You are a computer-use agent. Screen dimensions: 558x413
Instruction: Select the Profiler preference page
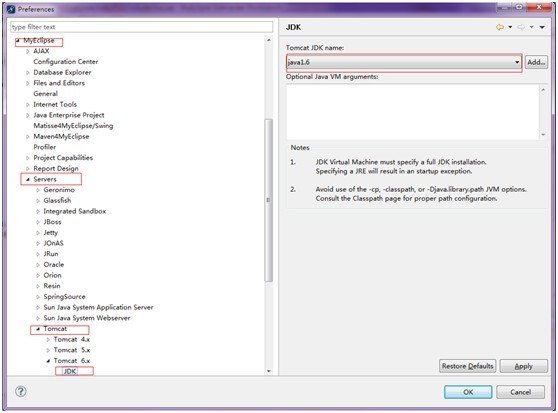(44, 147)
